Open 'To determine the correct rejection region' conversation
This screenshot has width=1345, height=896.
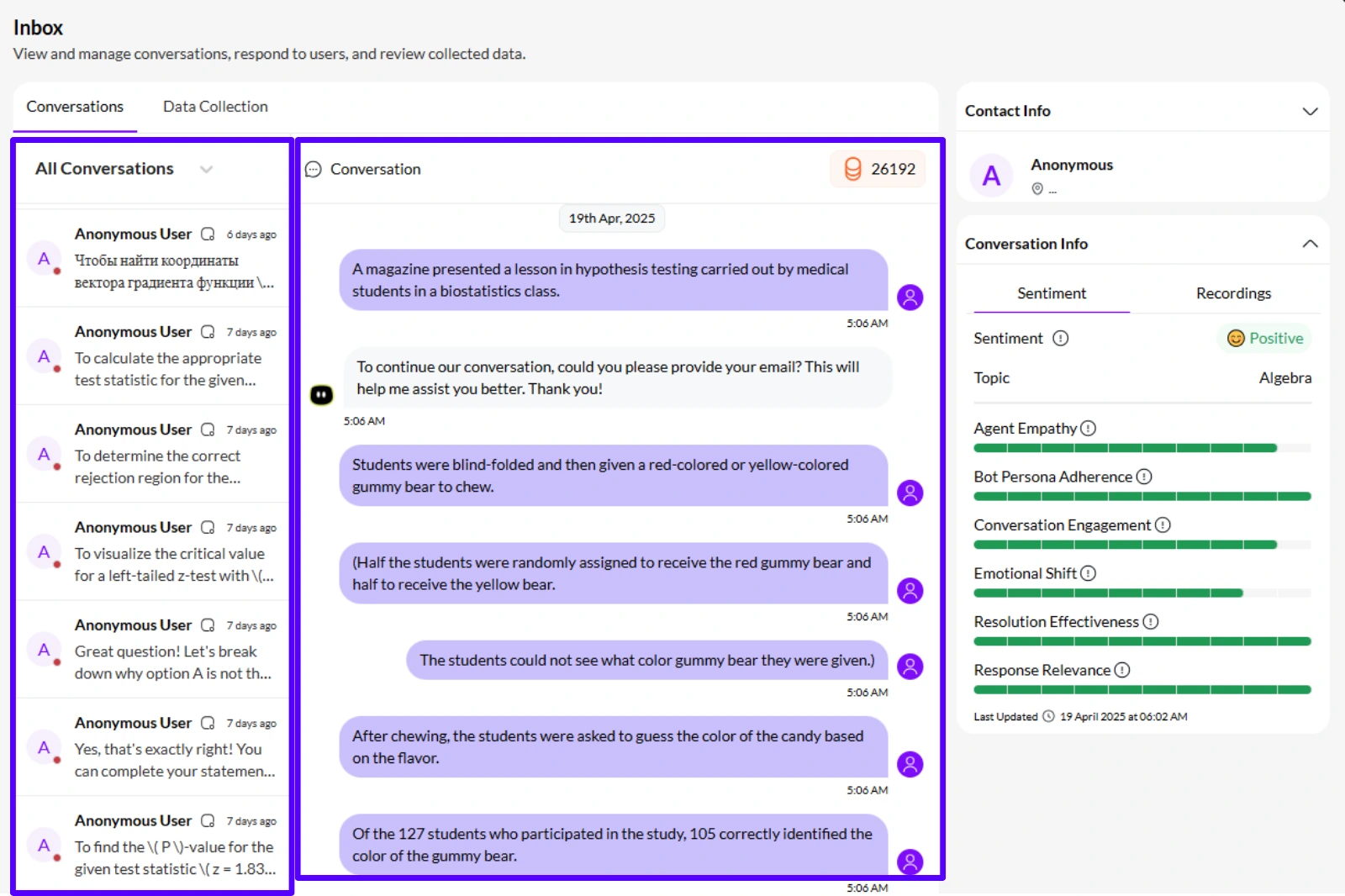[153, 454]
